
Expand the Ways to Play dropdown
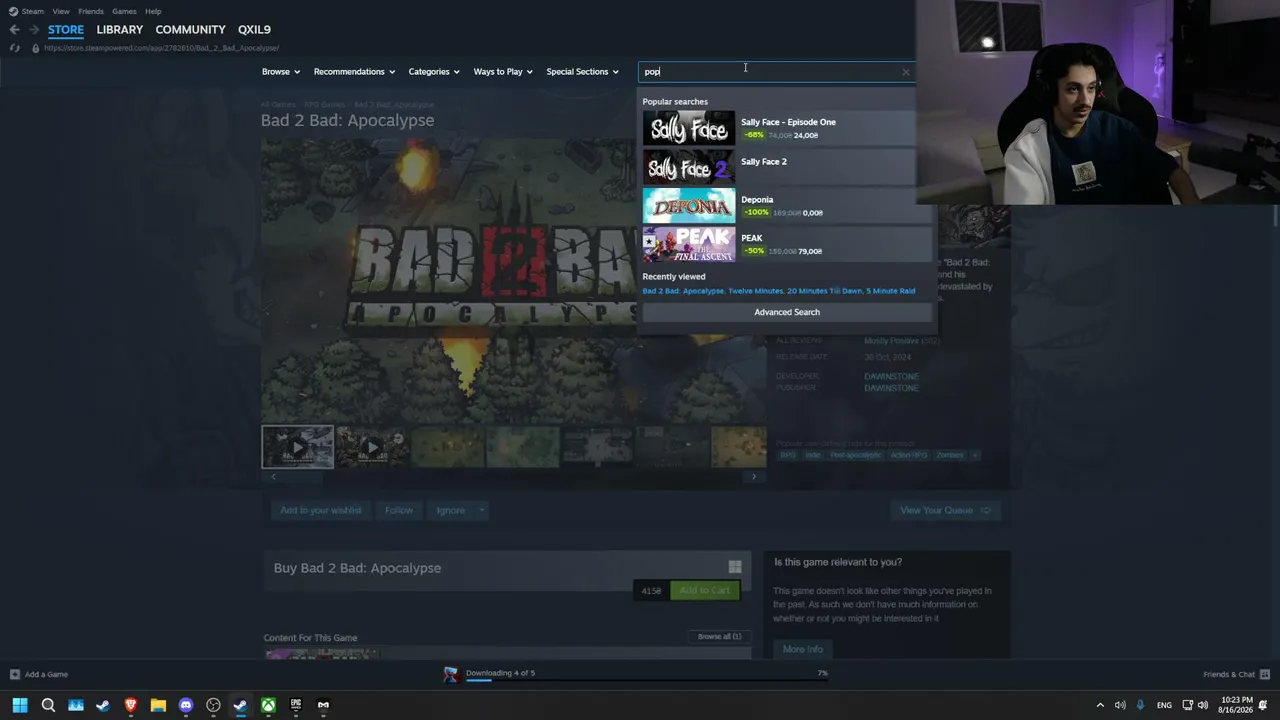coord(503,72)
